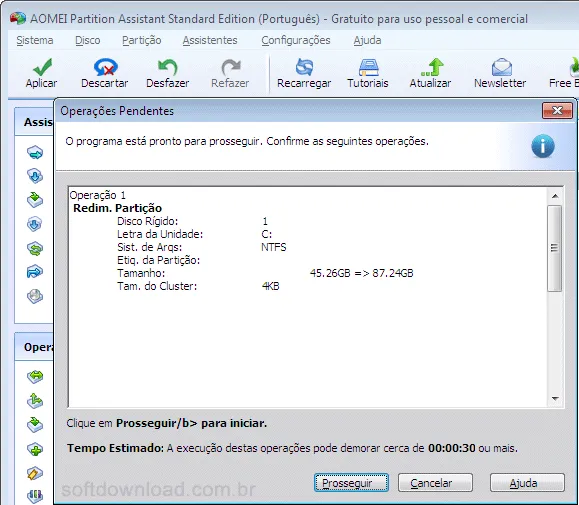Click the '45.26GB => 87.24GB' size value
Viewport: 579px width, 505px height.
click(362, 273)
